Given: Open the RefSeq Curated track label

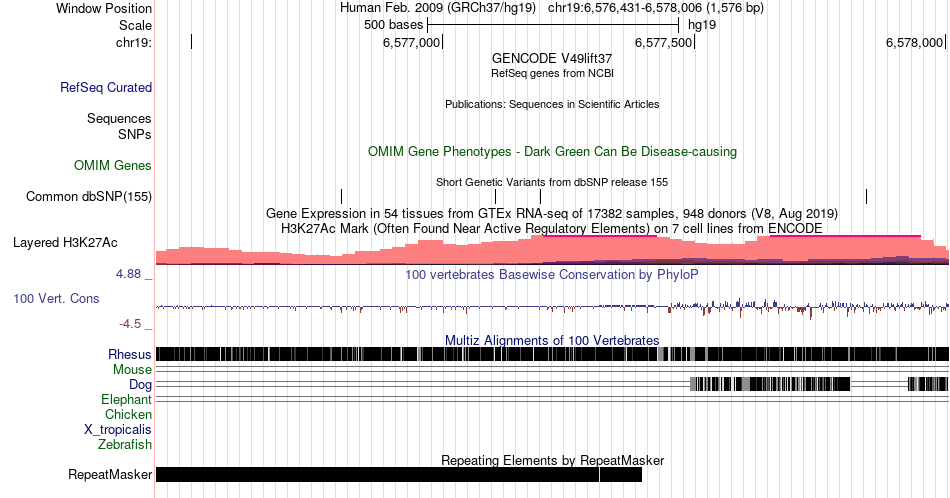Looking at the screenshot, I should [x=106, y=87].
